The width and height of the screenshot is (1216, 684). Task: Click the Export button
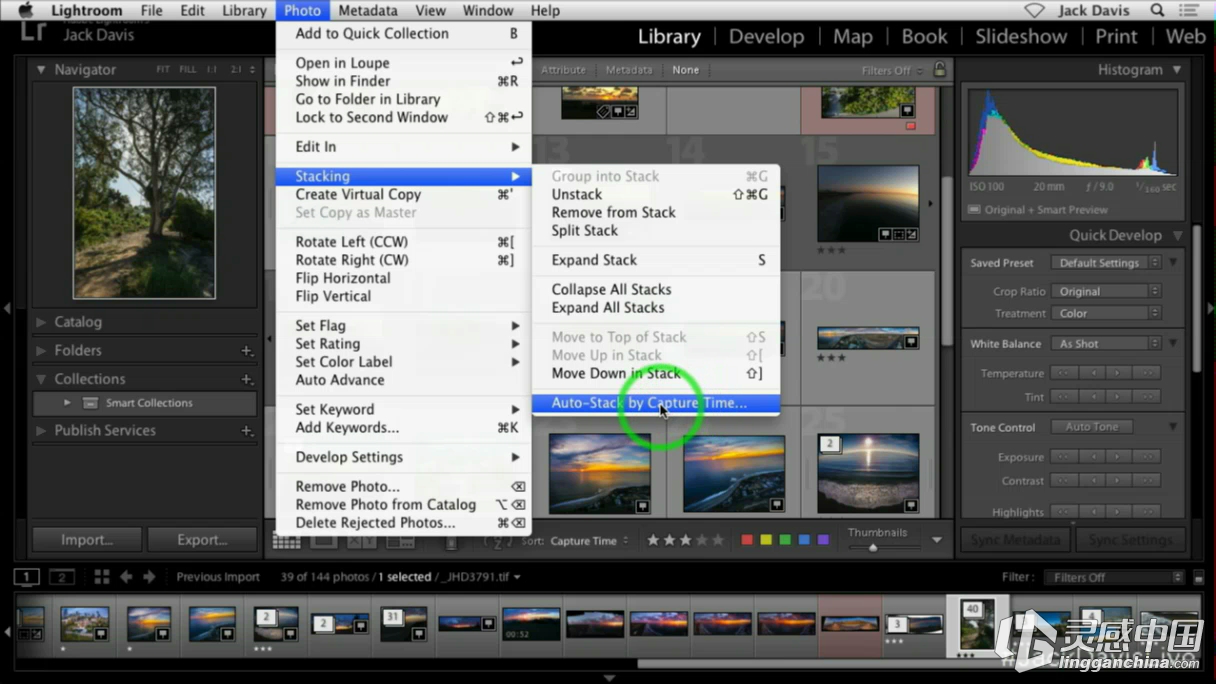coord(202,540)
